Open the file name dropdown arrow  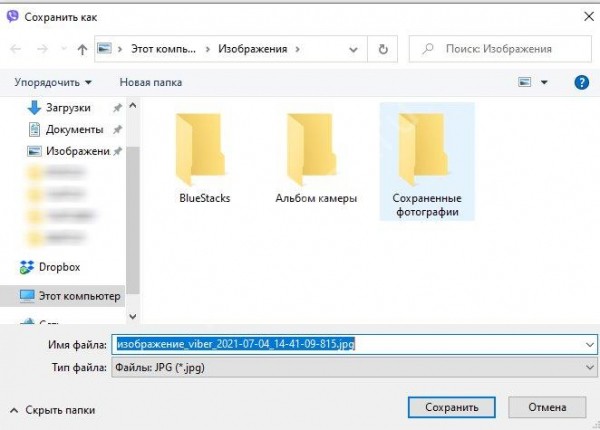click(590, 345)
